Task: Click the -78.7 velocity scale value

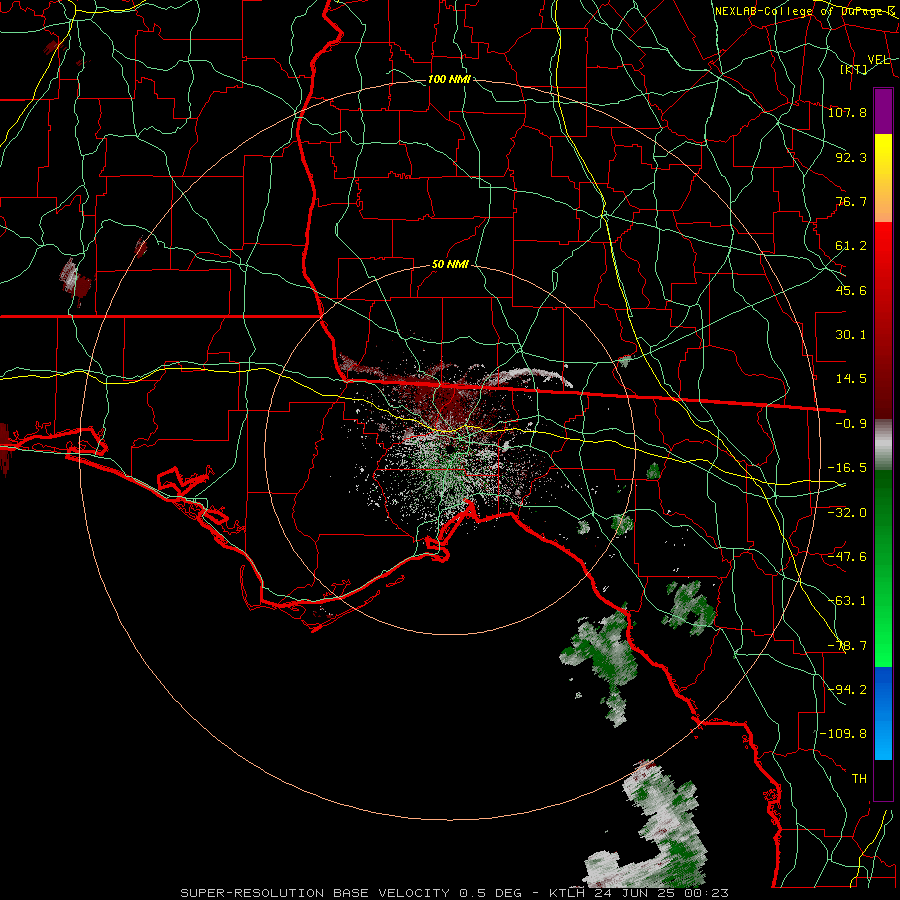Action: pyautogui.click(x=847, y=646)
